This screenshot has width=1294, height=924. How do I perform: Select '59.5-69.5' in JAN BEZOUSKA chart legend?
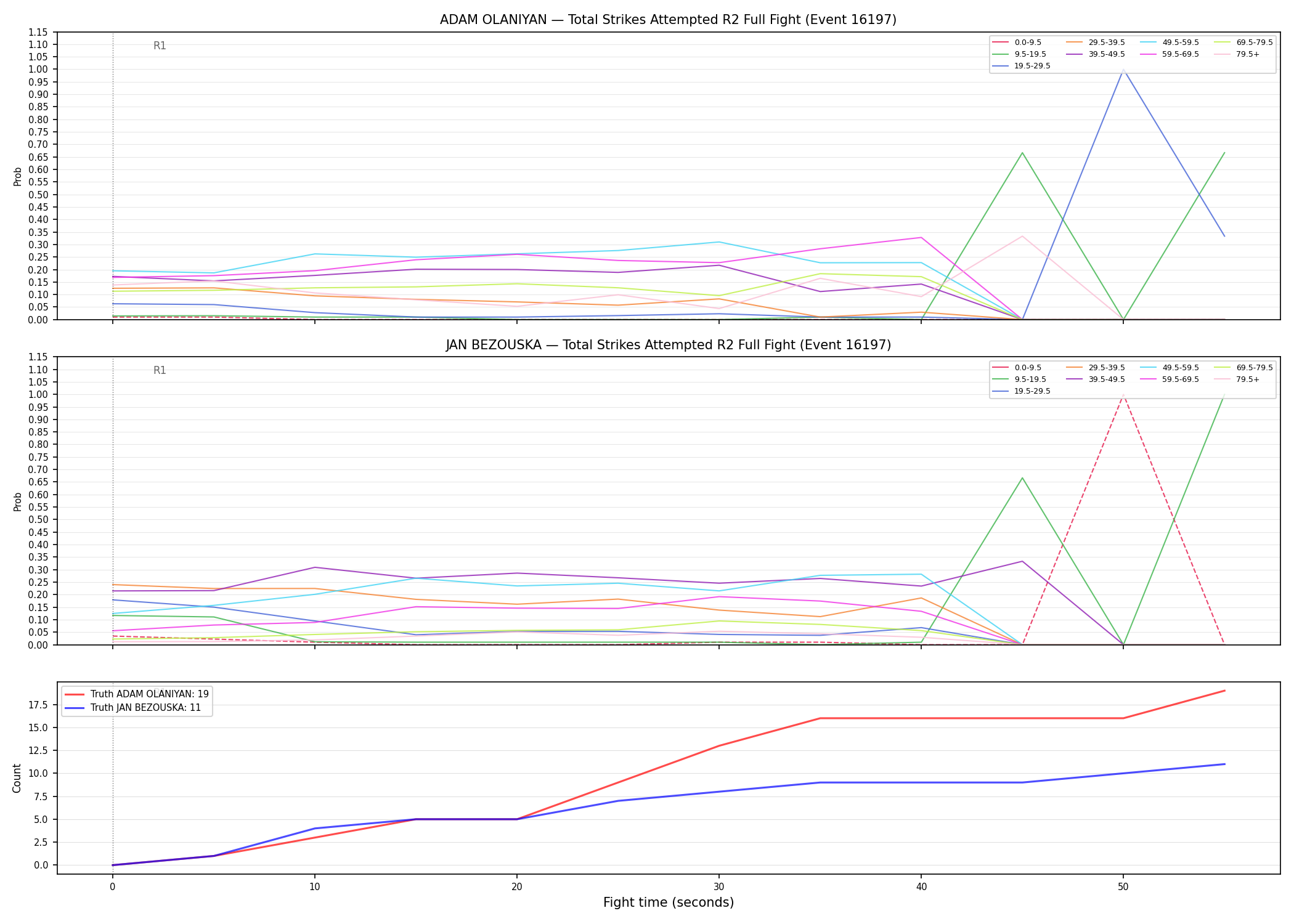click(x=1170, y=379)
